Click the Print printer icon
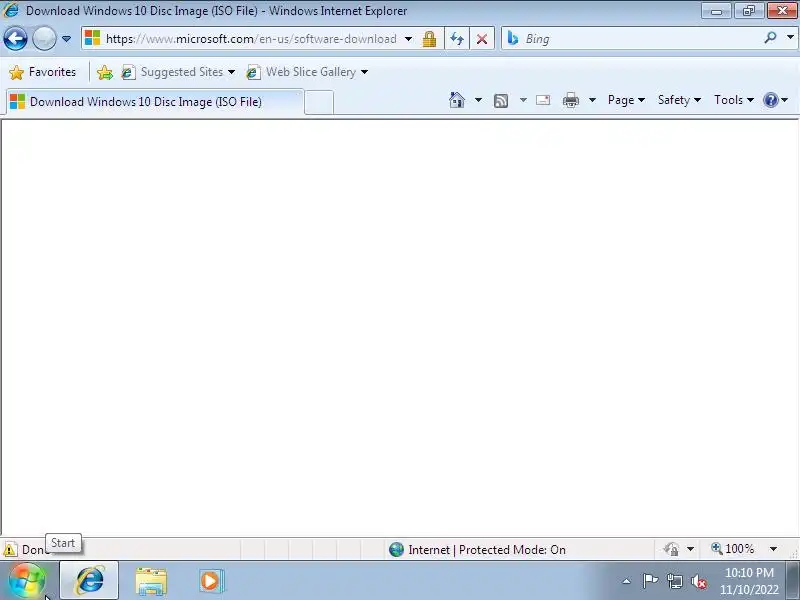The width and height of the screenshot is (800, 600). pyautogui.click(x=570, y=100)
